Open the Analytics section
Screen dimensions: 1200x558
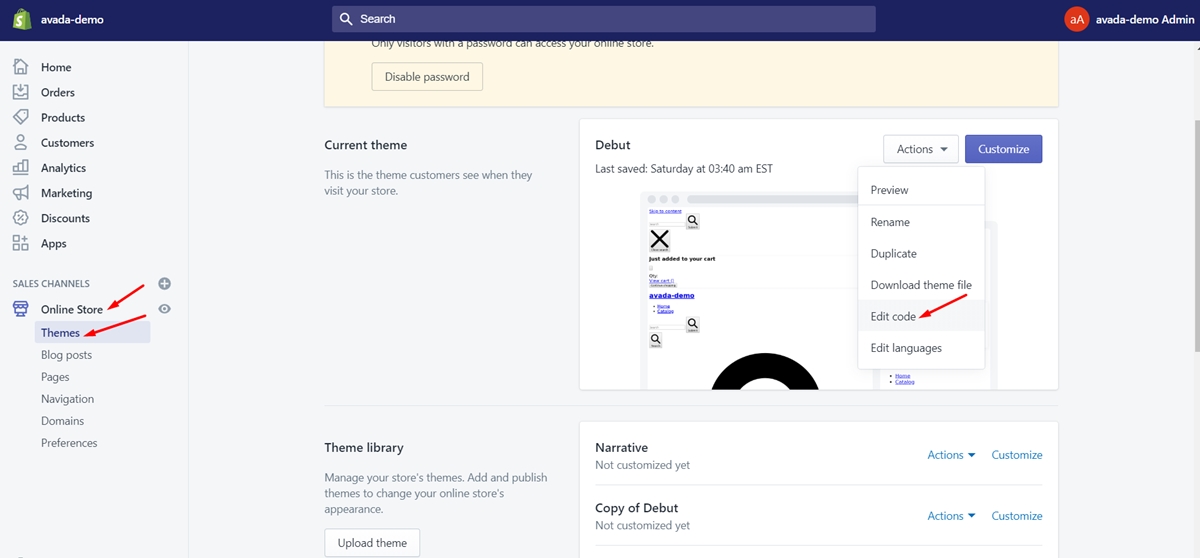click(x=63, y=168)
